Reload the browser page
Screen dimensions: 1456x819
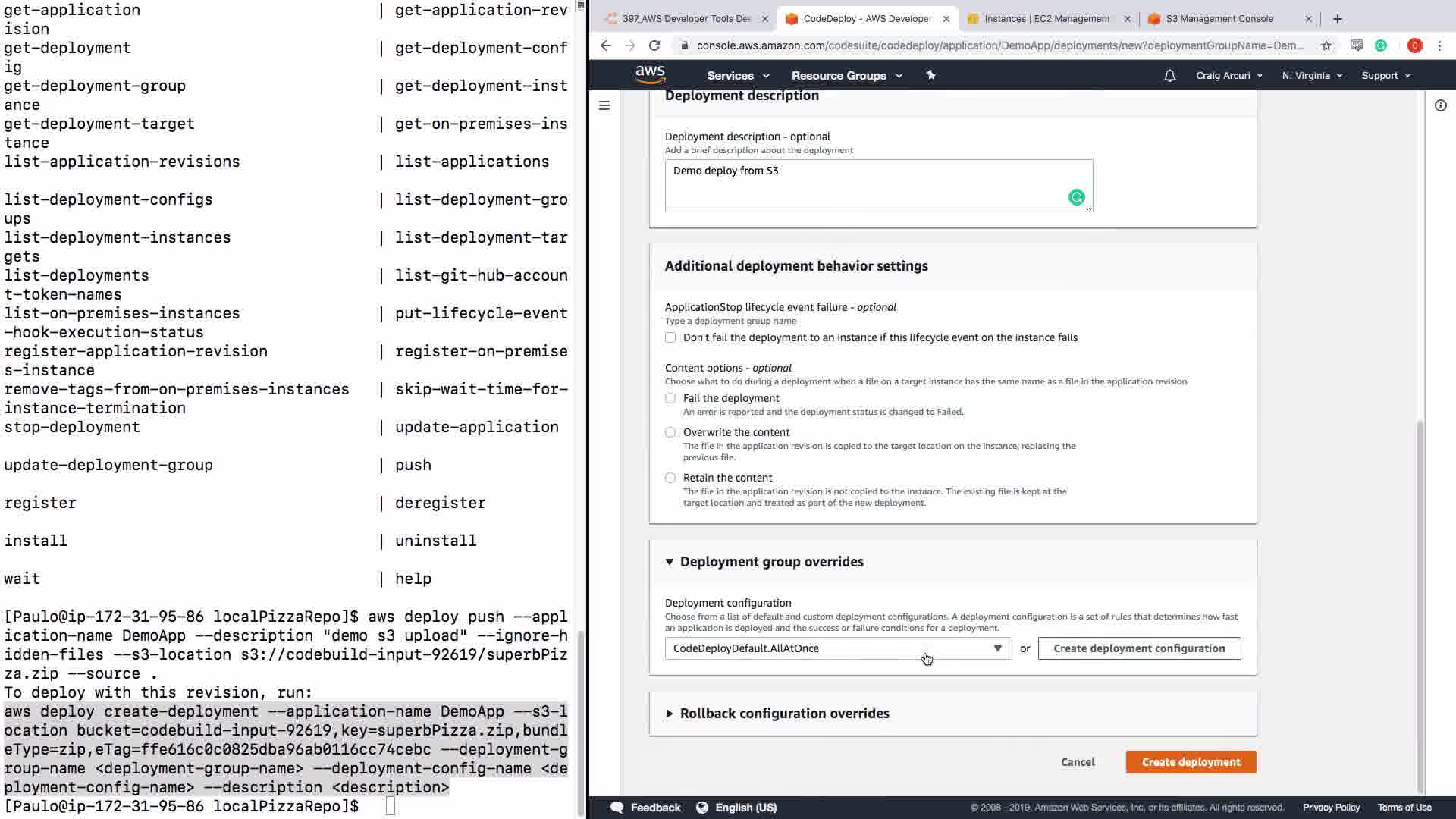coord(654,45)
